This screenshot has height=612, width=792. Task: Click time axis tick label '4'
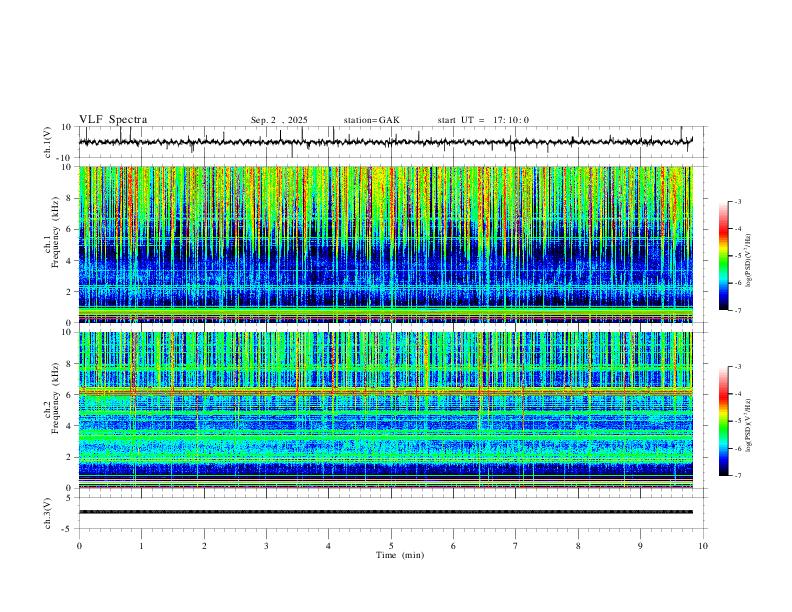[329, 546]
